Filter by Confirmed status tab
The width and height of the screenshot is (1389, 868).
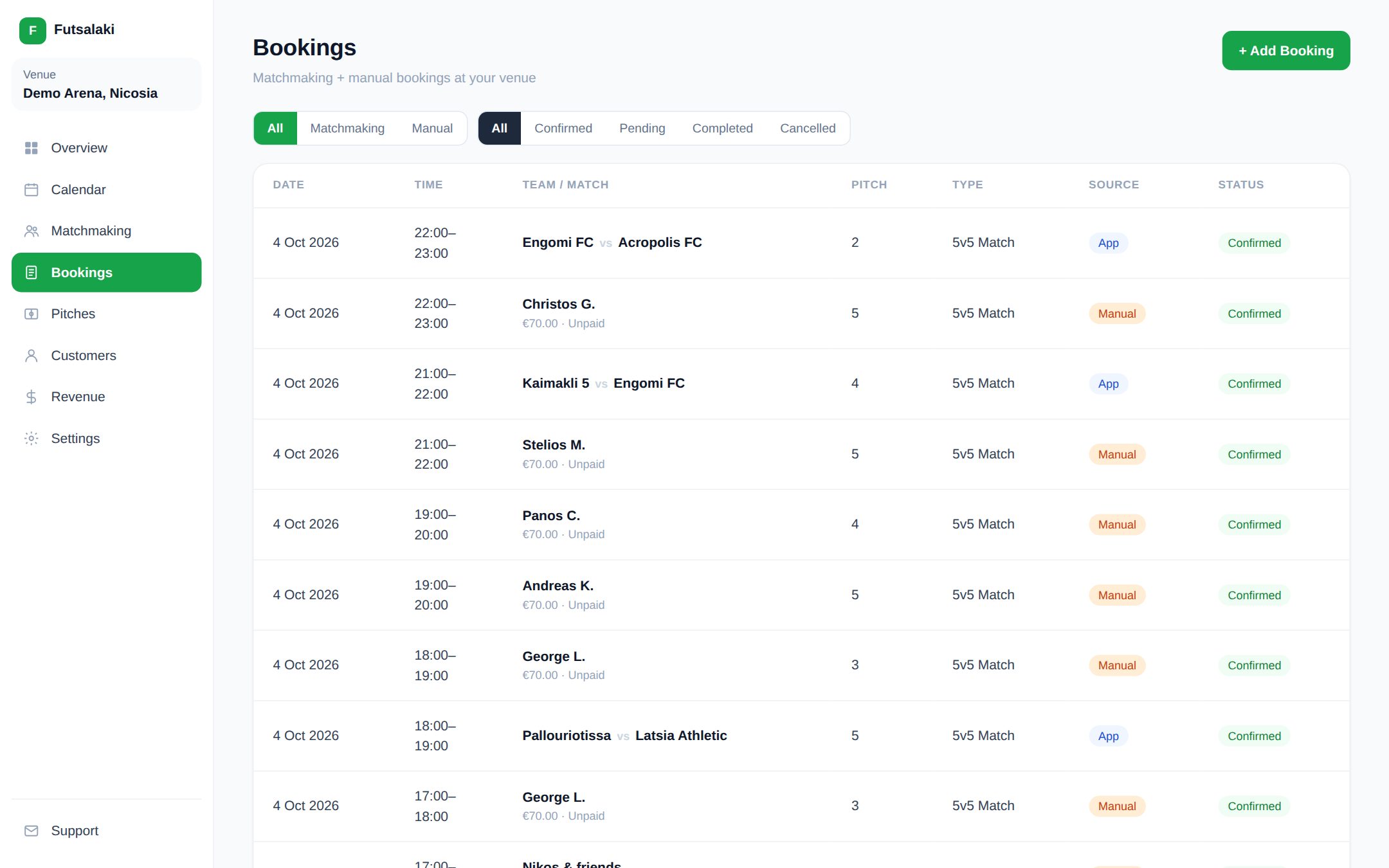563,129
